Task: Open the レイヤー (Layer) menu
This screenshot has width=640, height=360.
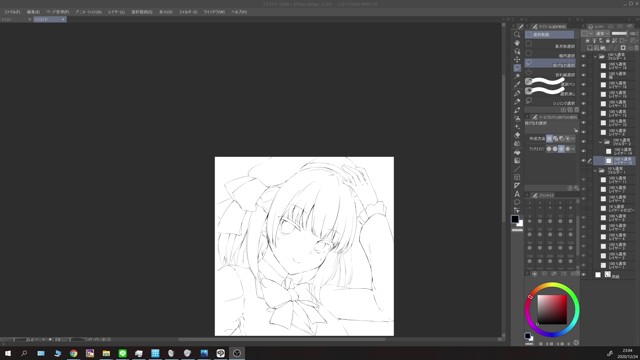Action: coord(116,12)
